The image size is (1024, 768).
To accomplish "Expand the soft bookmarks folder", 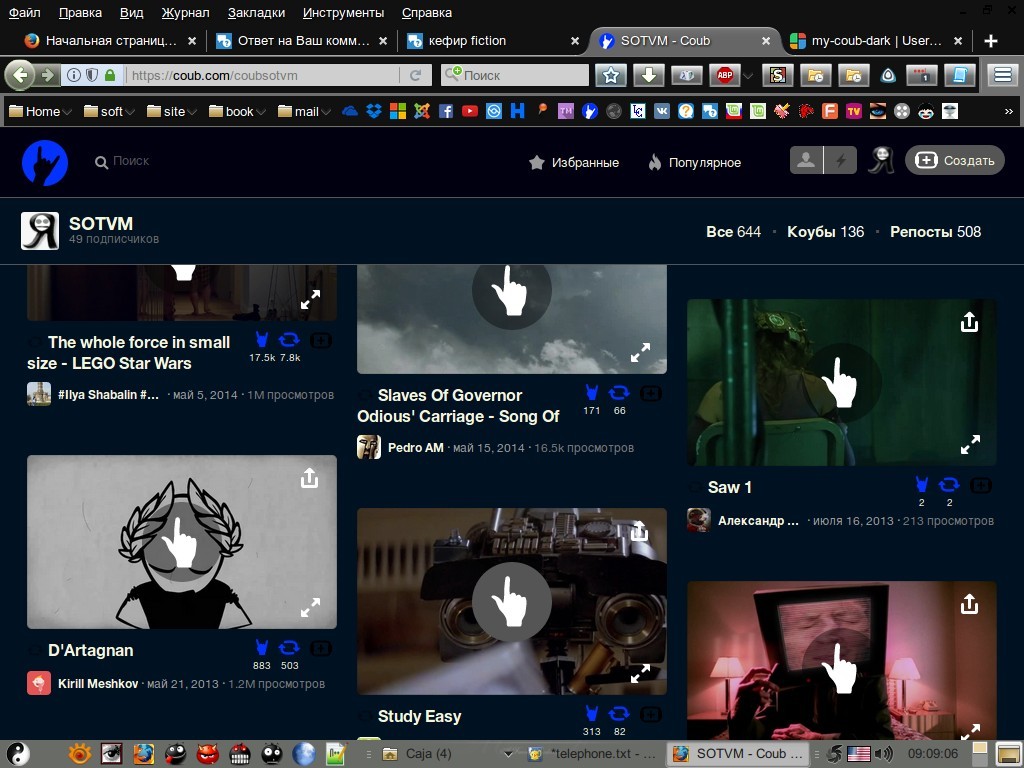I will pyautogui.click(x=111, y=111).
